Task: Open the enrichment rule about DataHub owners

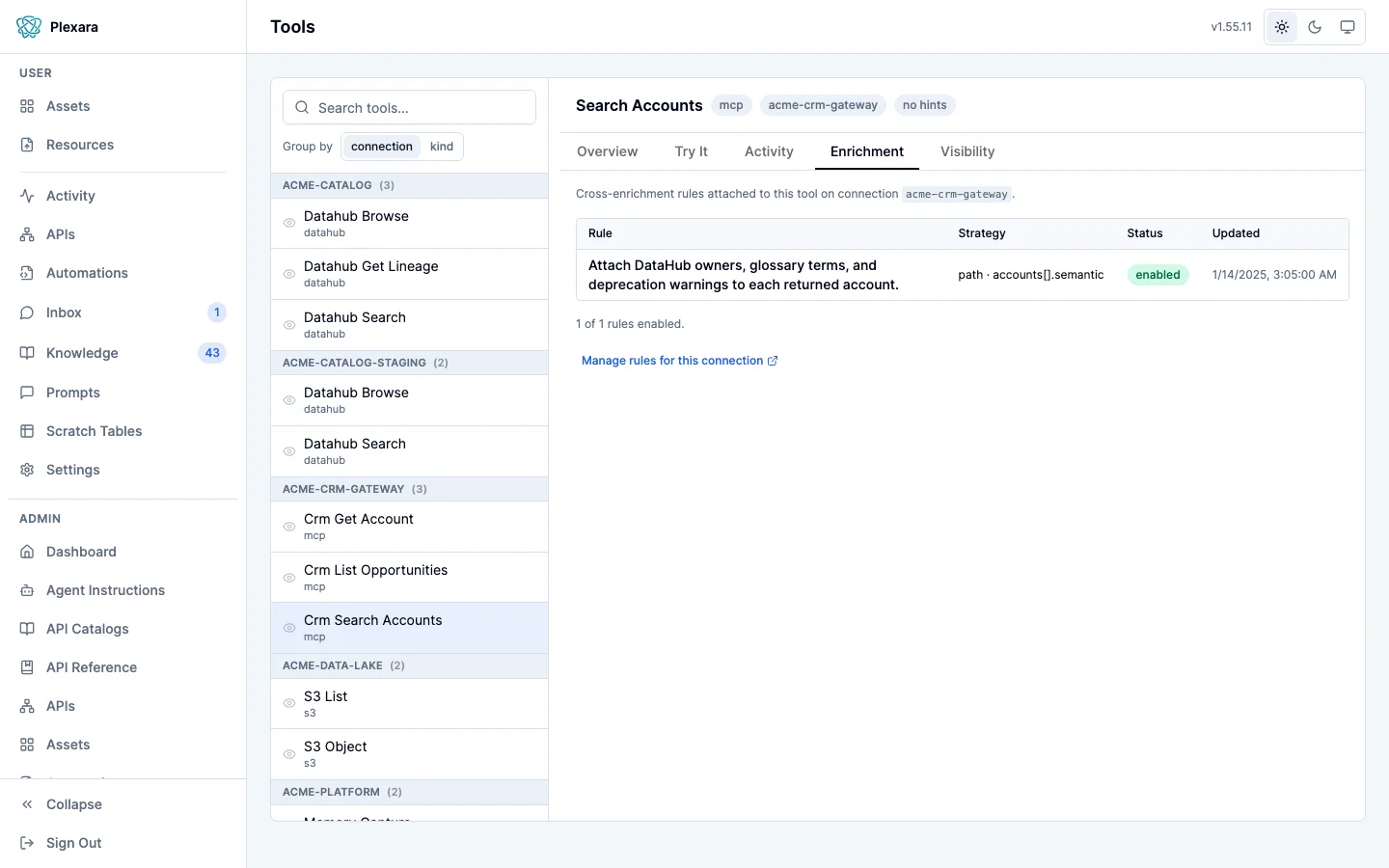Action: pyautogui.click(x=962, y=275)
